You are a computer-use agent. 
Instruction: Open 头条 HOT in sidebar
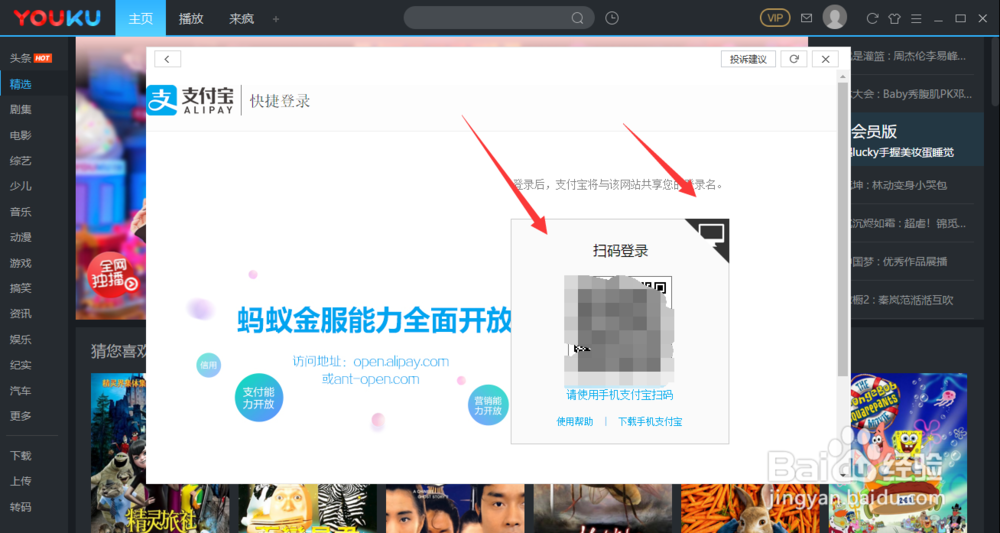pyautogui.click(x=31, y=58)
